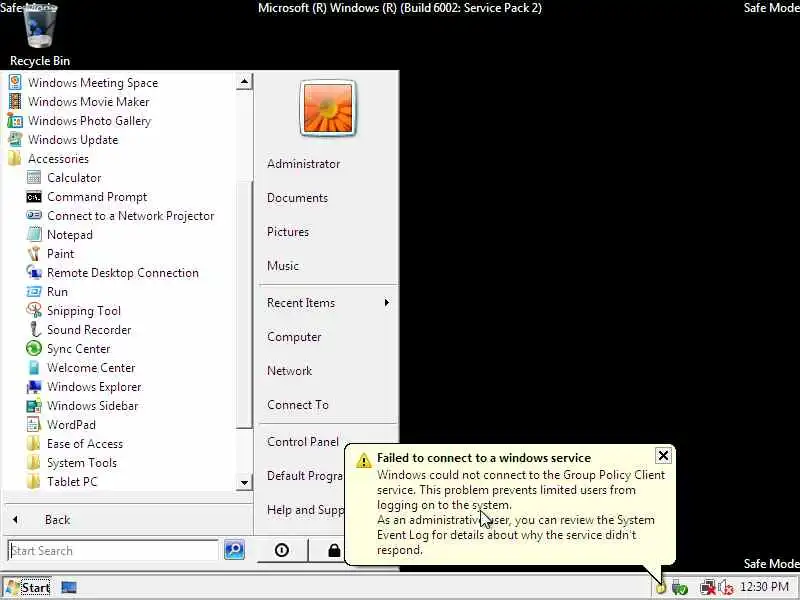Launch Command Prompt via its icon

(x=34, y=197)
